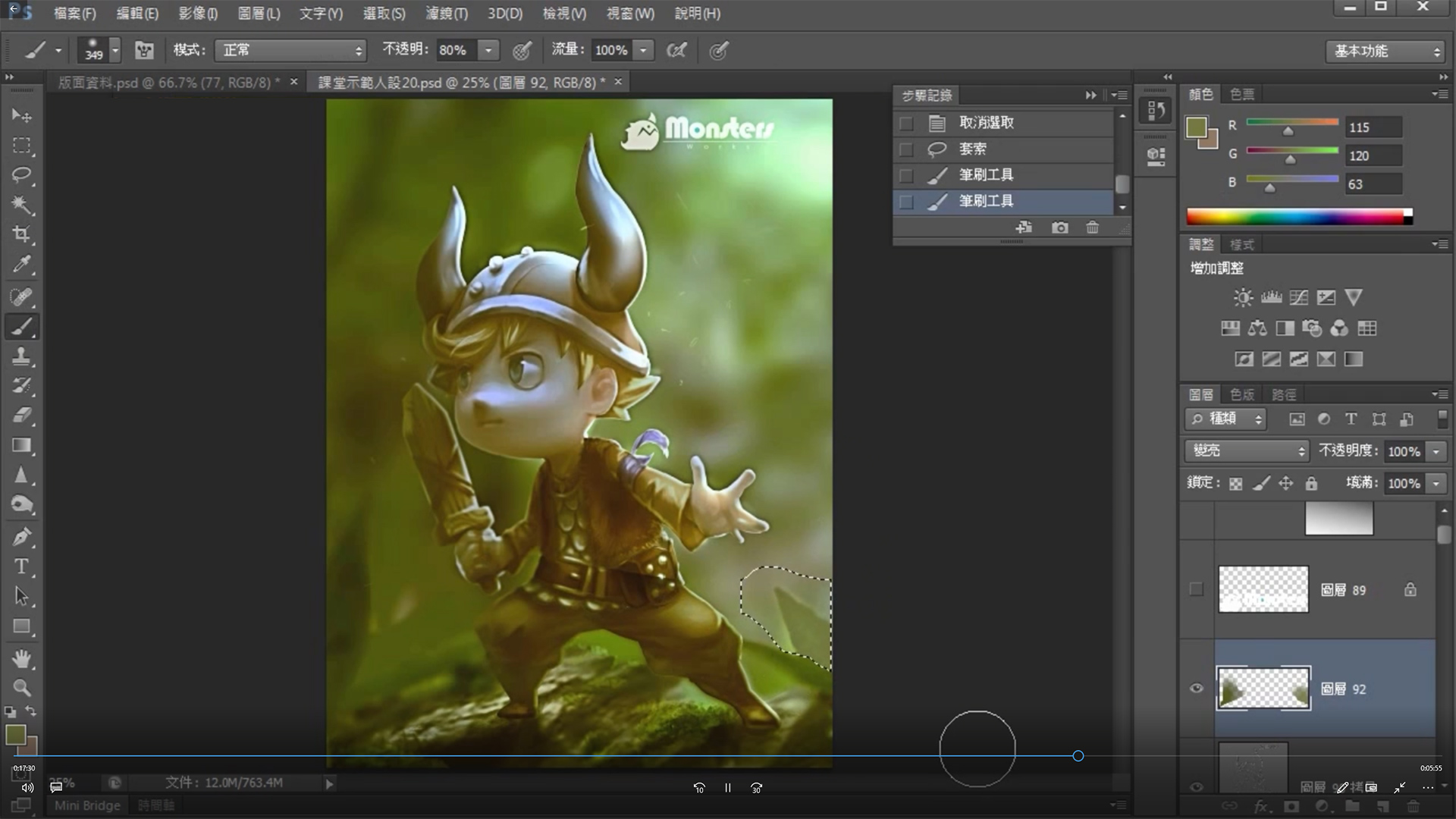Screen dimensions: 1456x819
Task: Select the Type tool
Action: coord(21,567)
